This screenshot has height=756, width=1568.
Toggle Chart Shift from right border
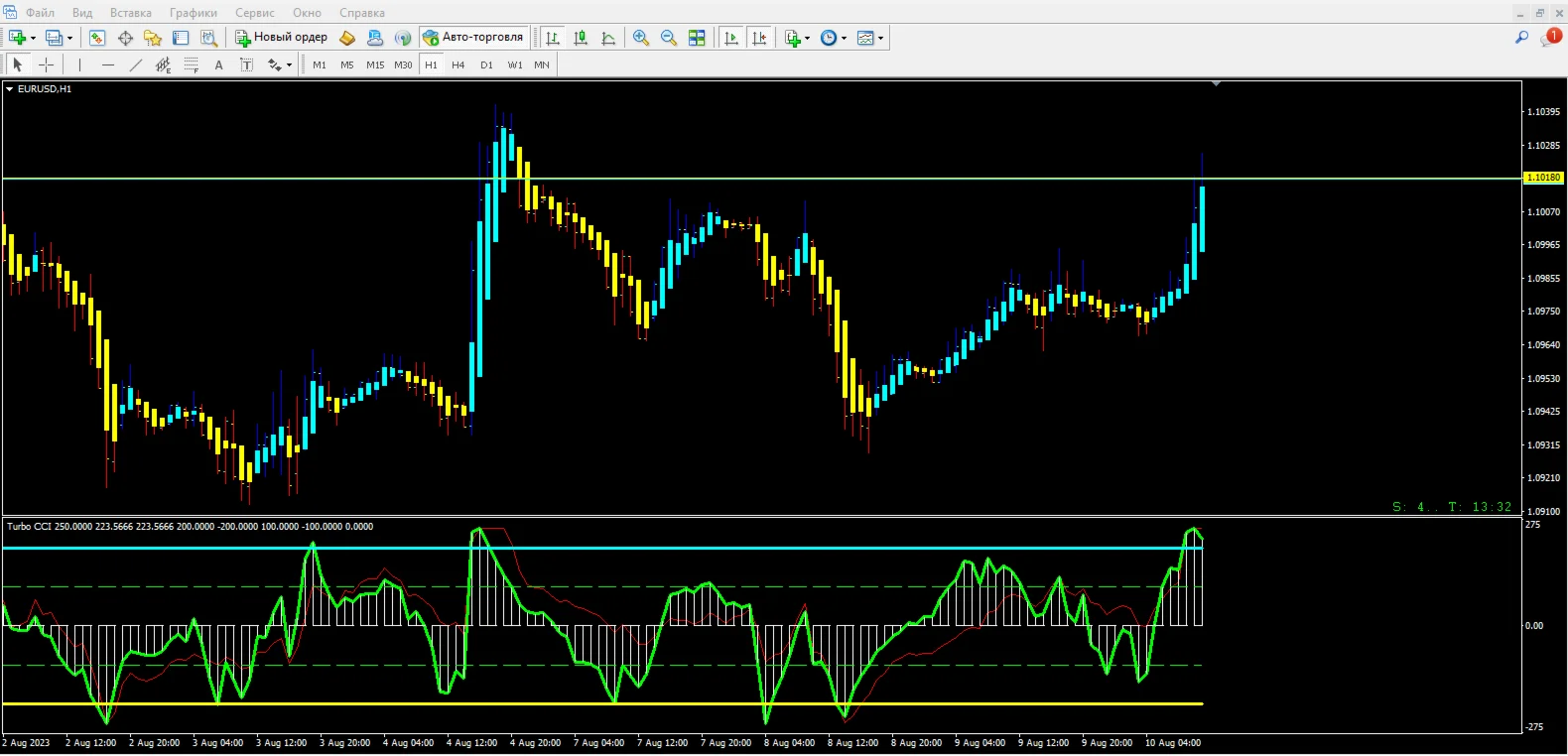tap(759, 38)
